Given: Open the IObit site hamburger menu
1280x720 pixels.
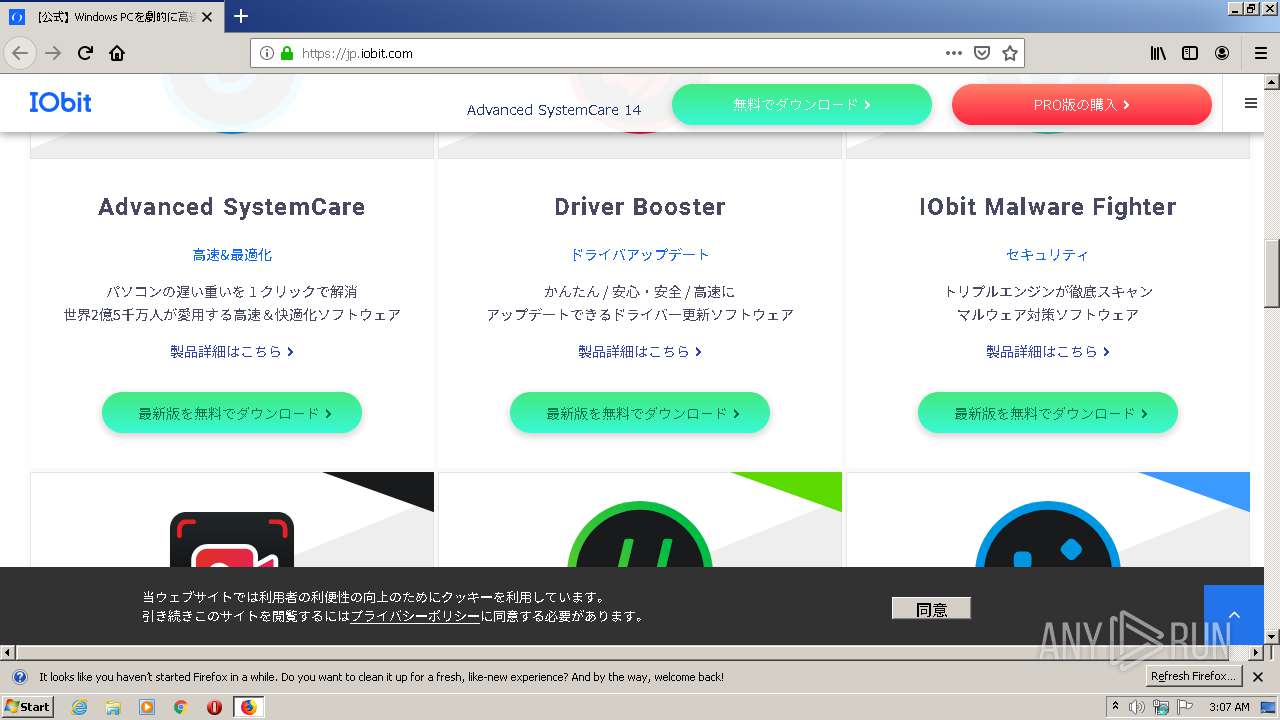Looking at the screenshot, I should (1250, 103).
